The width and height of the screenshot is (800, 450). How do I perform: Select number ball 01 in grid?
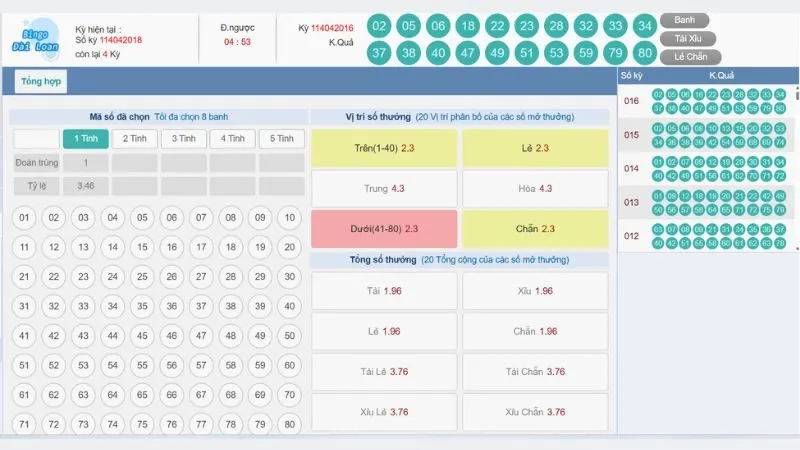click(x=24, y=217)
